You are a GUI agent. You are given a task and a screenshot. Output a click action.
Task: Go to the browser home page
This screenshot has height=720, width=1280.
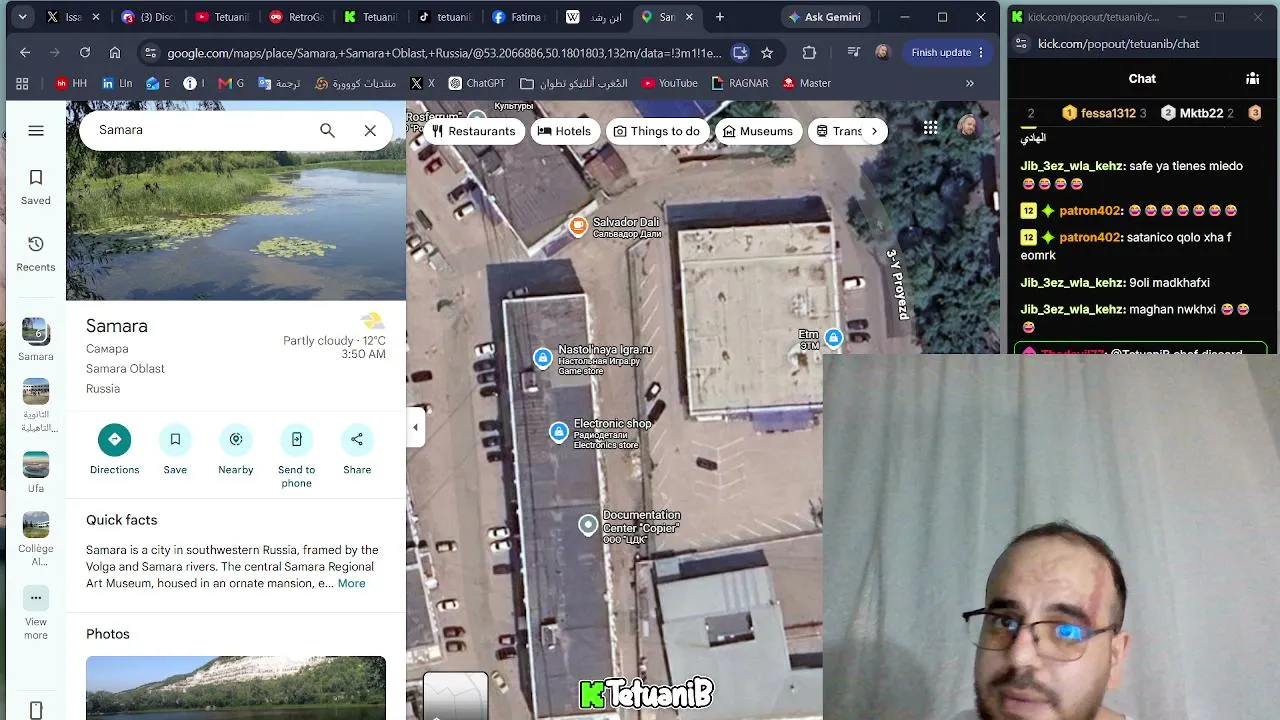(x=115, y=52)
